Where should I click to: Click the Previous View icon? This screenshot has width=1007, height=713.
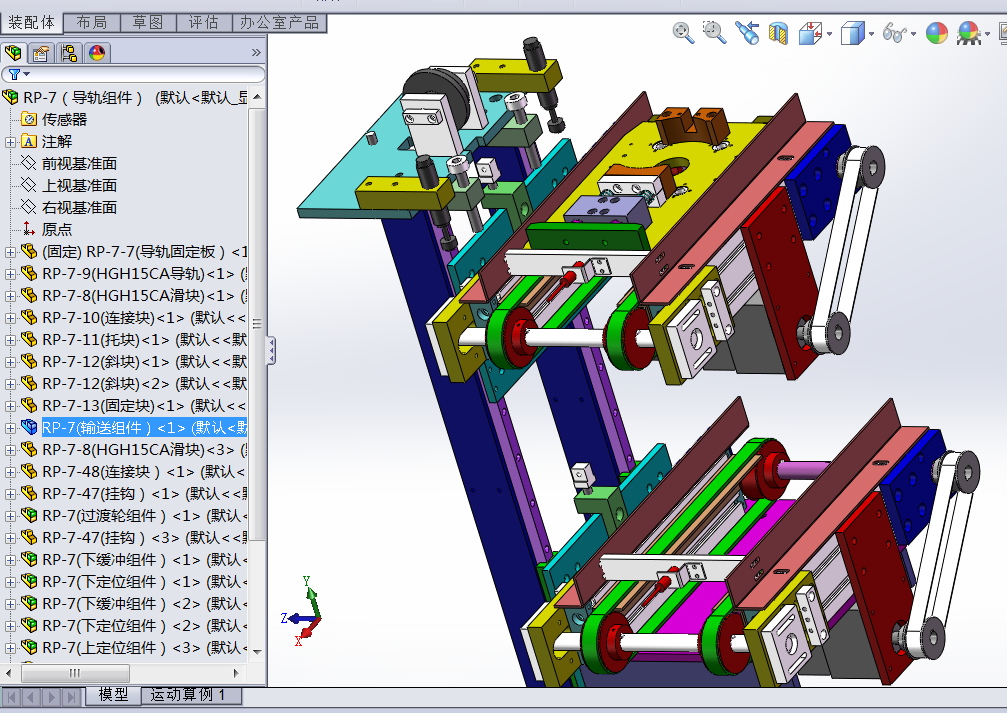[x=747, y=32]
